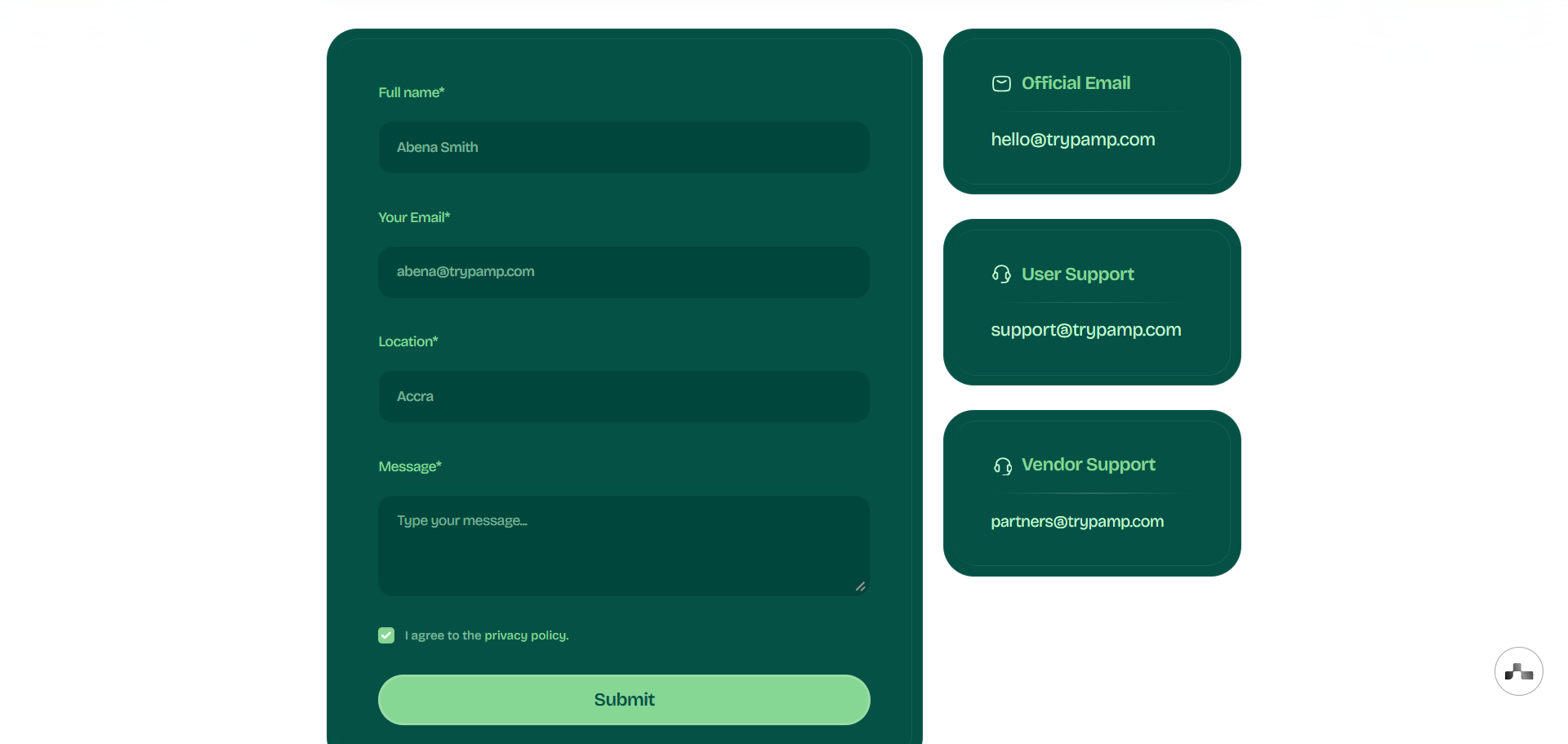1568x744 pixels.
Task: Click the Vendor Support heading
Action: tap(1088, 465)
